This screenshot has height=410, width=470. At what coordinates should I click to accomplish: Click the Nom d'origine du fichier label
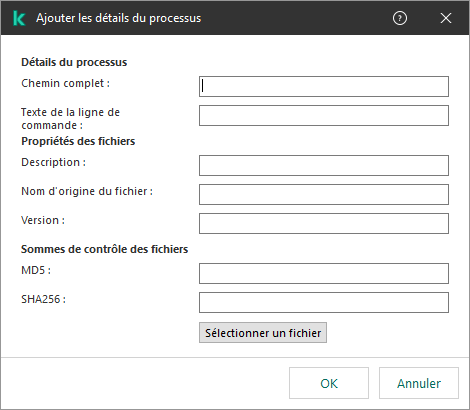pos(87,191)
